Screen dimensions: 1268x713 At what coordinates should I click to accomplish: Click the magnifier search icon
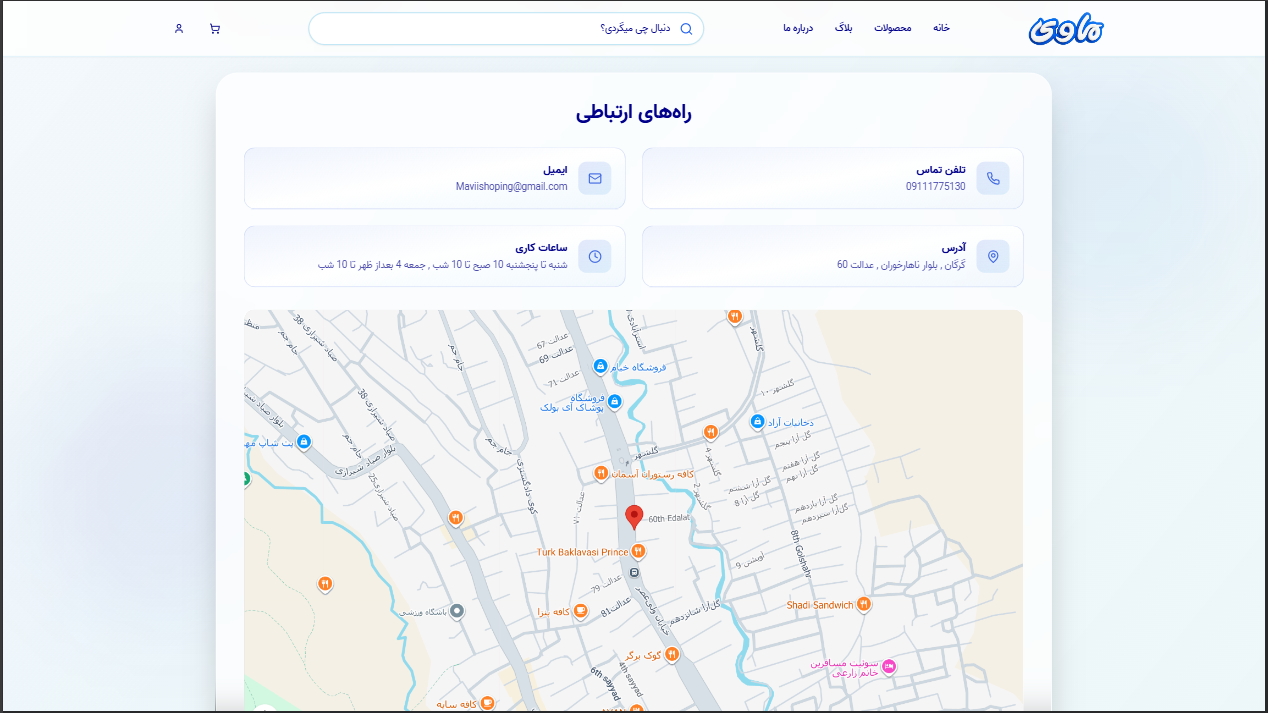pos(686,29)
